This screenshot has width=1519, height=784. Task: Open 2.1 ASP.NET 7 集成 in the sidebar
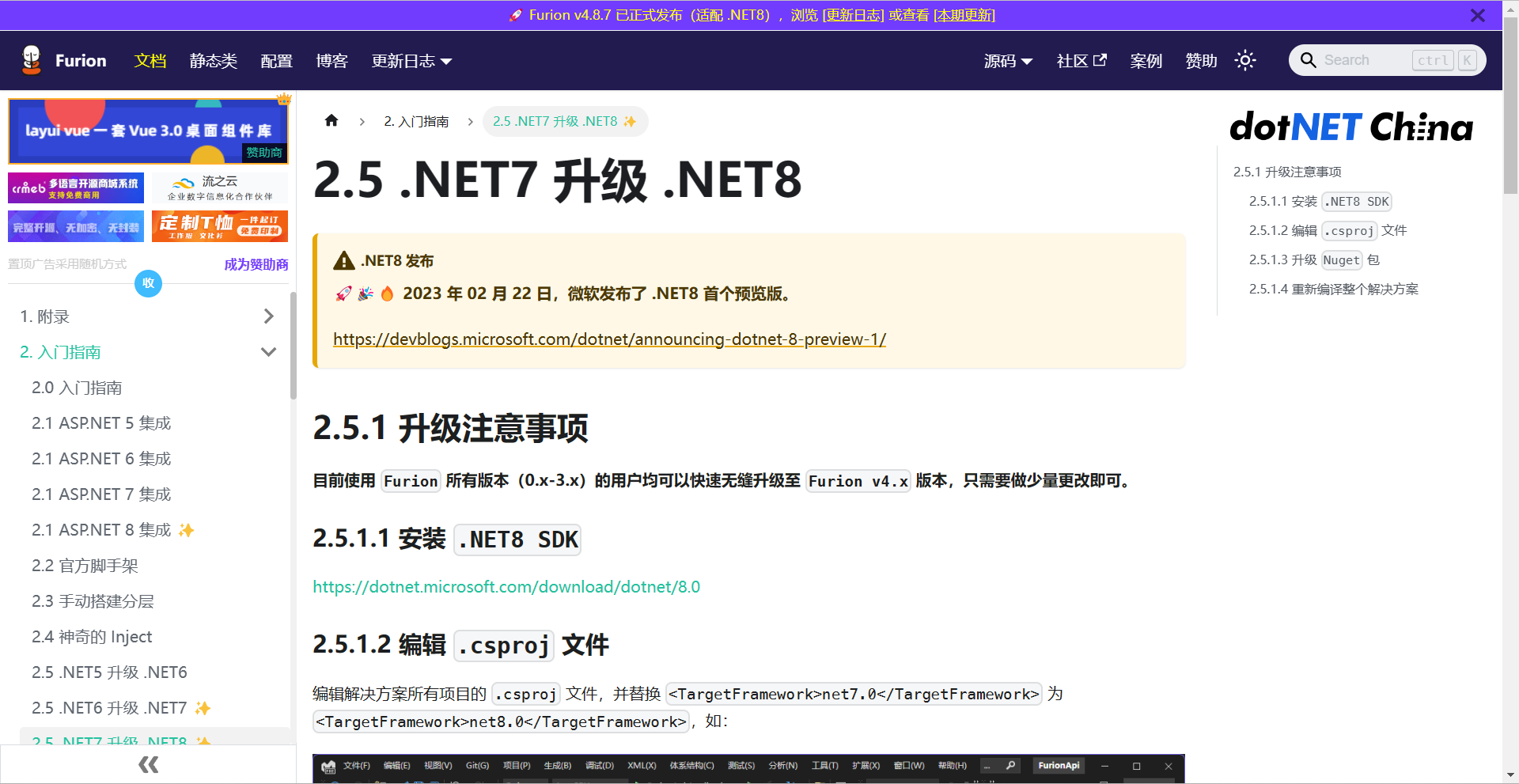coord(101,494)
